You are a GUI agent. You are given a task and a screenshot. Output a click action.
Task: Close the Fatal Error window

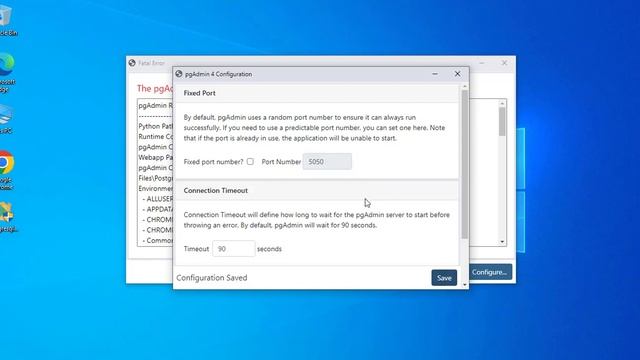504,63
